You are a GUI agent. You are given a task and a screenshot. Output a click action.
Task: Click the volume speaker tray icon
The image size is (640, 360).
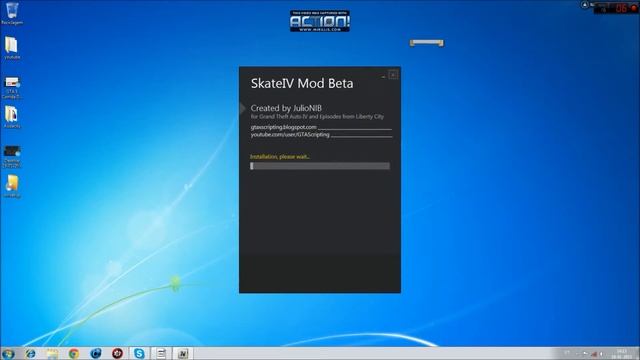[x=601, y=354]
